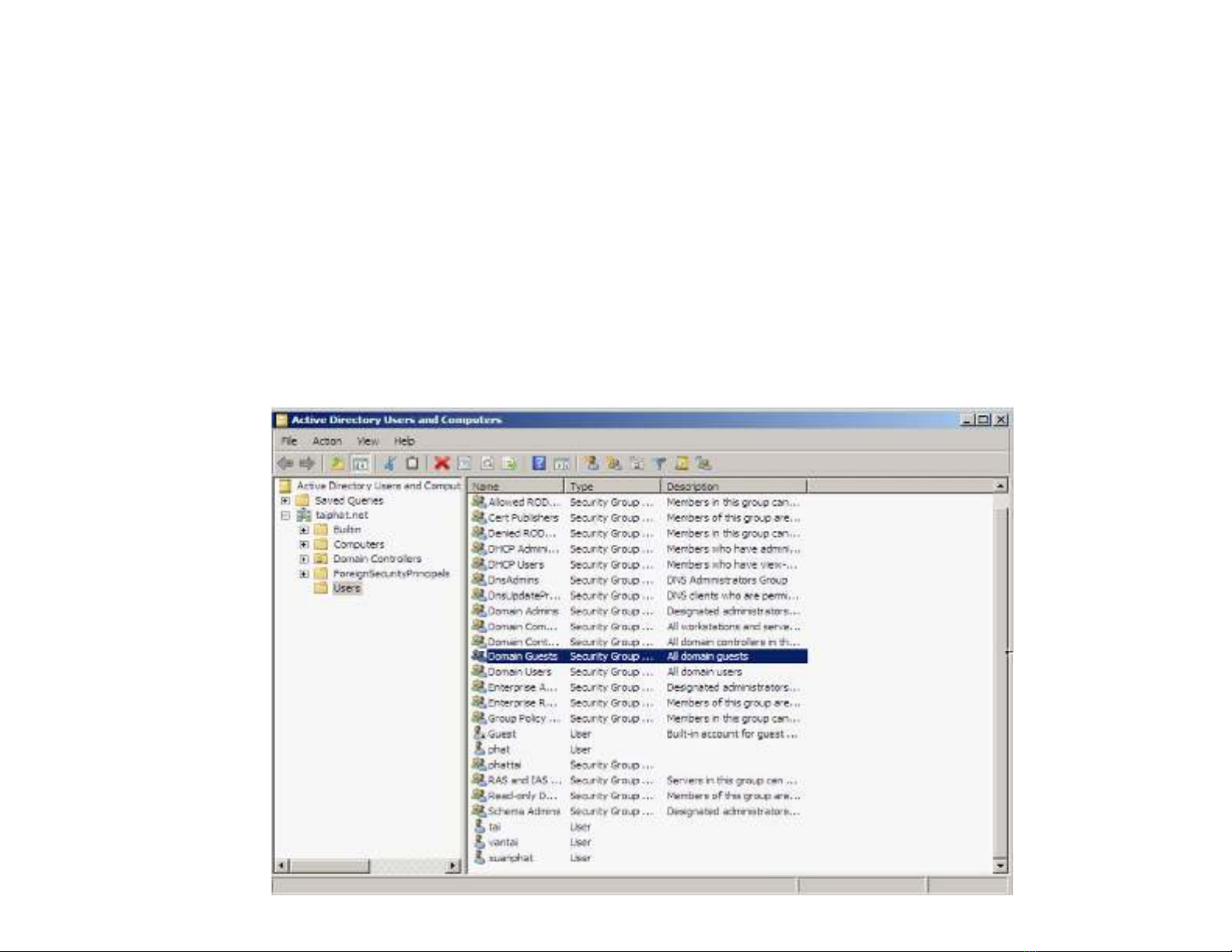Viewport: 1232px width, 952px height.
Task: Sort by the Type column header
Action: click(613, 486)
